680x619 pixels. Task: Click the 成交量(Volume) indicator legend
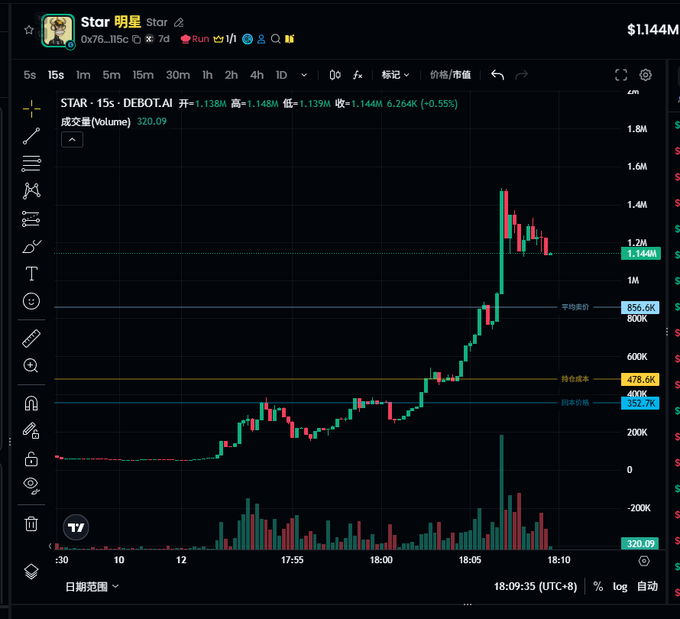tap(95, 122)
